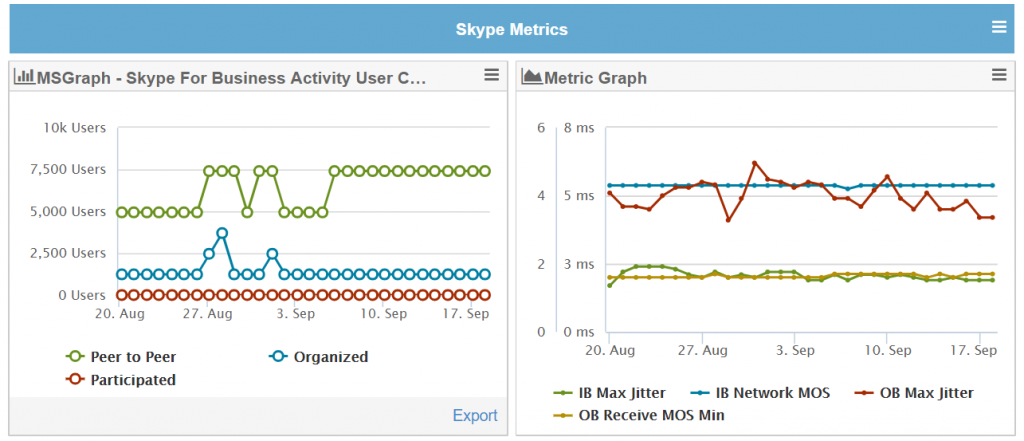
Task: Open the Metric Graph widget hamburger menu
Action: [999, 75]
